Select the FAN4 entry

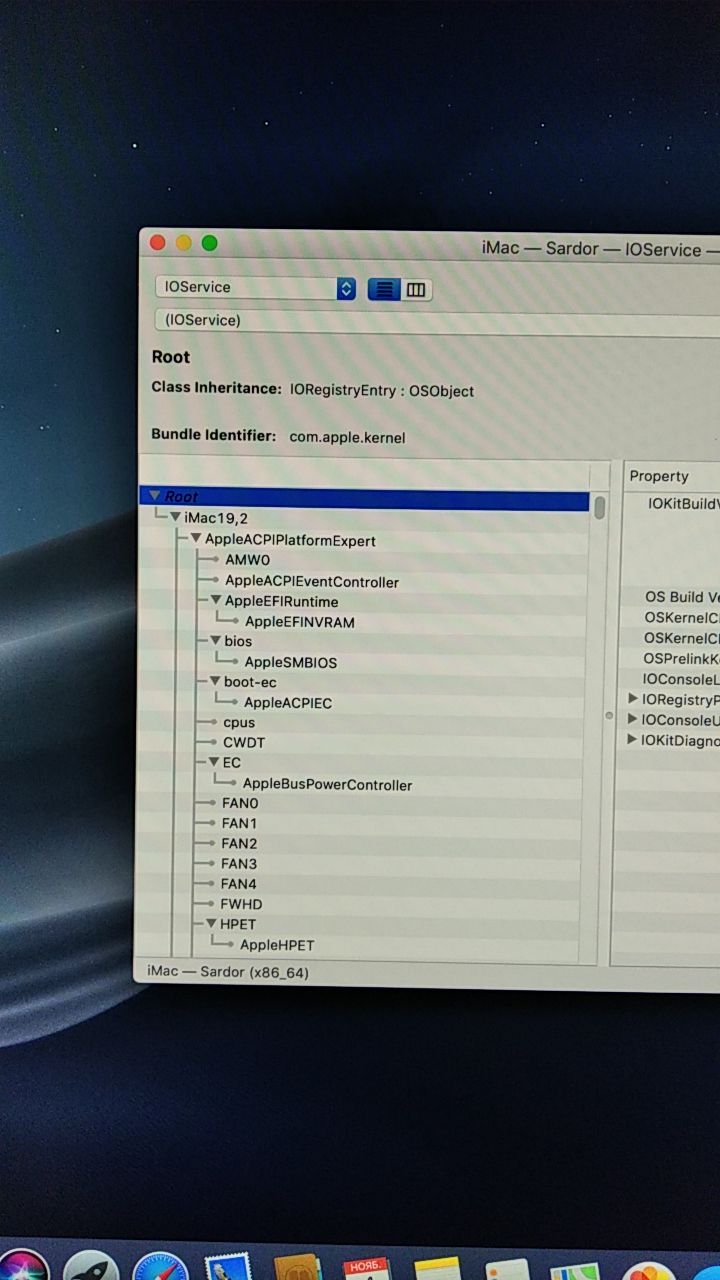pyautogui.click(x=239, y=884)
